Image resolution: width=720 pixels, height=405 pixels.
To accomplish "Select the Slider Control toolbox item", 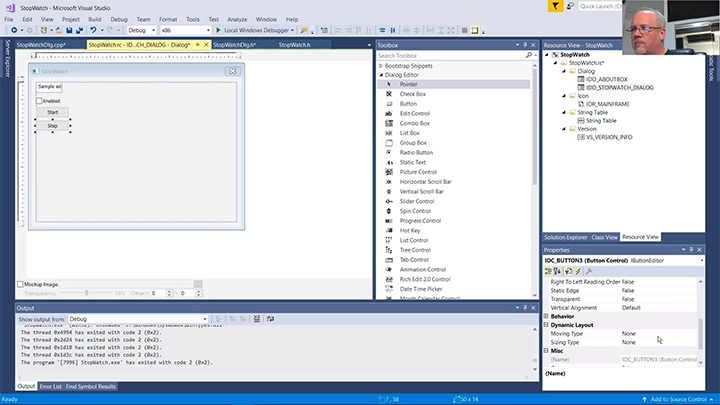I will tap(417, 201).
